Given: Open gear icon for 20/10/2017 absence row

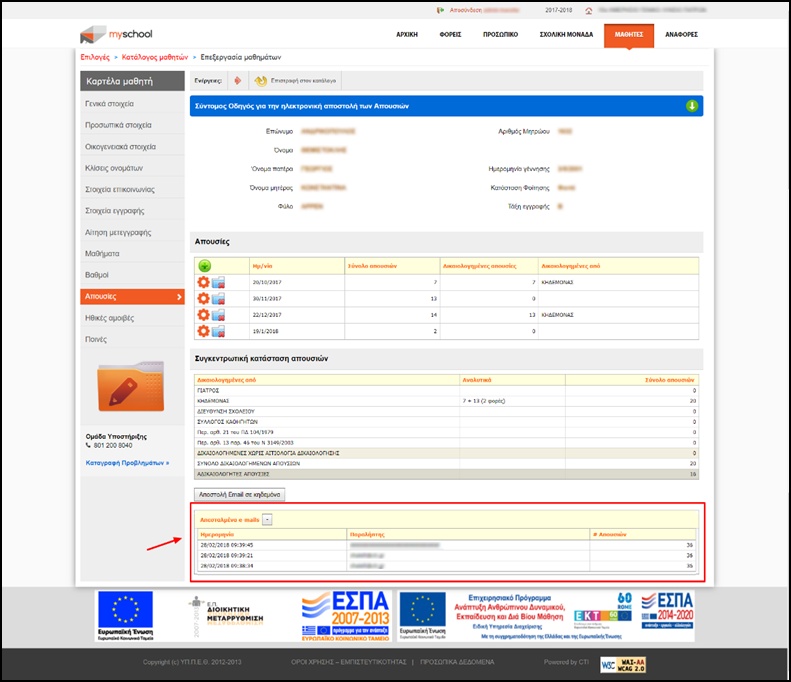Looking at the screenshot, I should tap(204, 283).
